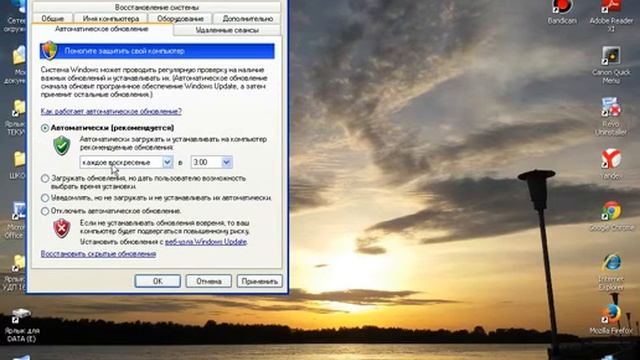
Task: Switch to the Общие tab
Action: click(53, 19)
